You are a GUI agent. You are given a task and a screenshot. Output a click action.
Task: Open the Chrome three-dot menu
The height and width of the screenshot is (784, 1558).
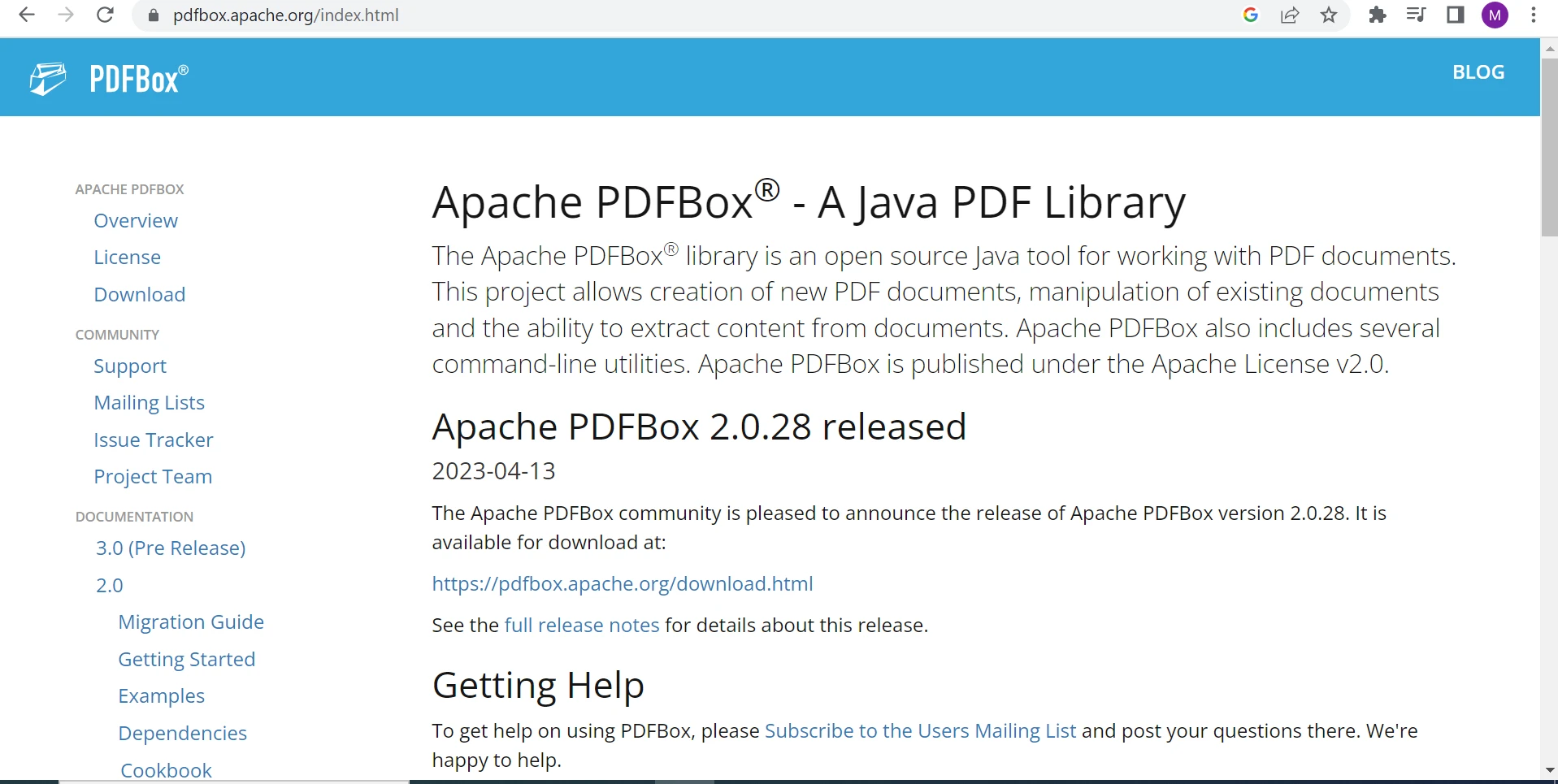(x=1534, y=15)
